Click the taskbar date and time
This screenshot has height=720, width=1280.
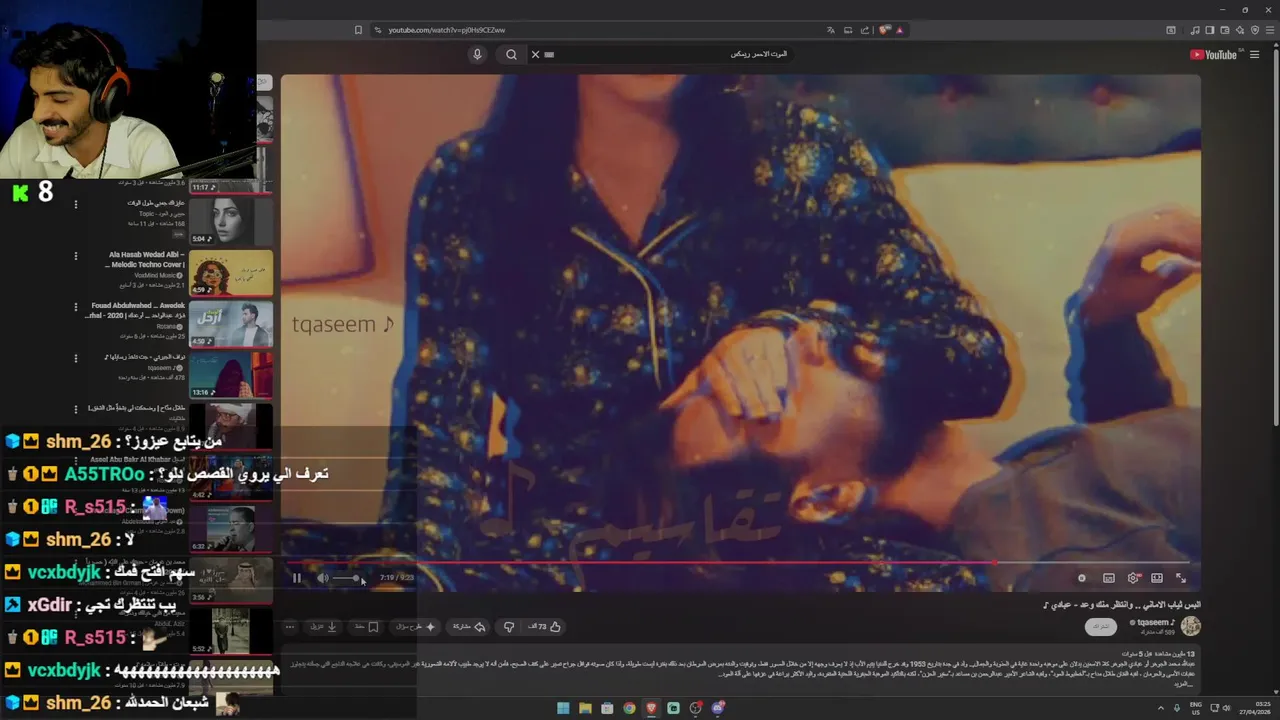(1254, 708)
